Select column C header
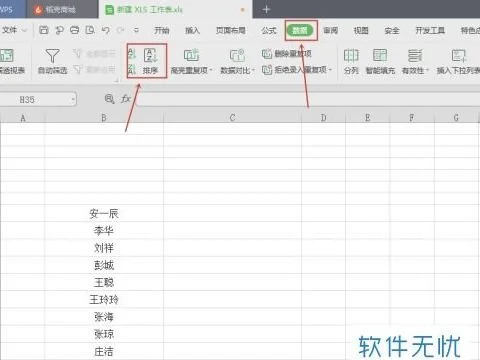Viewport: 480px width, 360px height. pos(232,118)
